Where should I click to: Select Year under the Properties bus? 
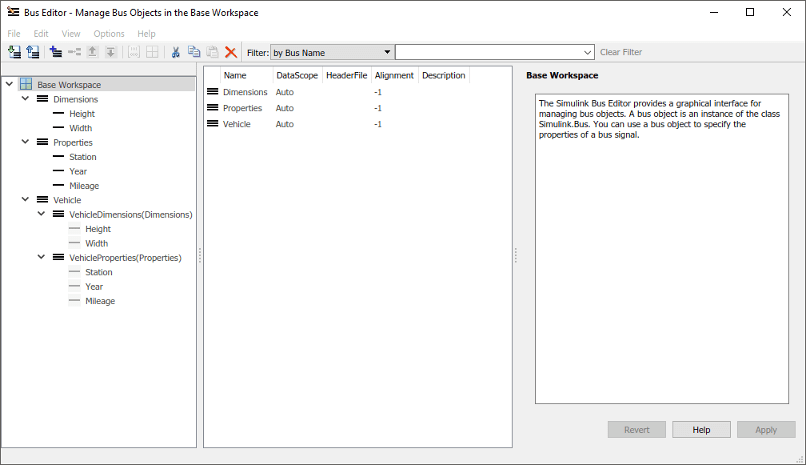tap(78, 171)
